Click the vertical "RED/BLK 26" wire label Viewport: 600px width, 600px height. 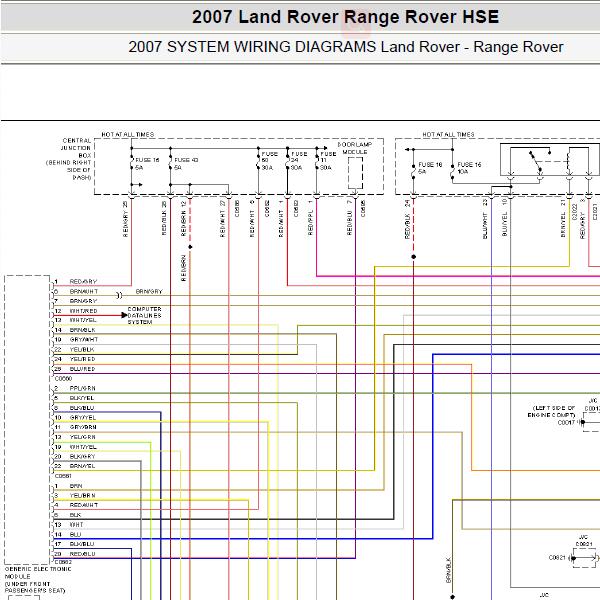pos(164,218)
